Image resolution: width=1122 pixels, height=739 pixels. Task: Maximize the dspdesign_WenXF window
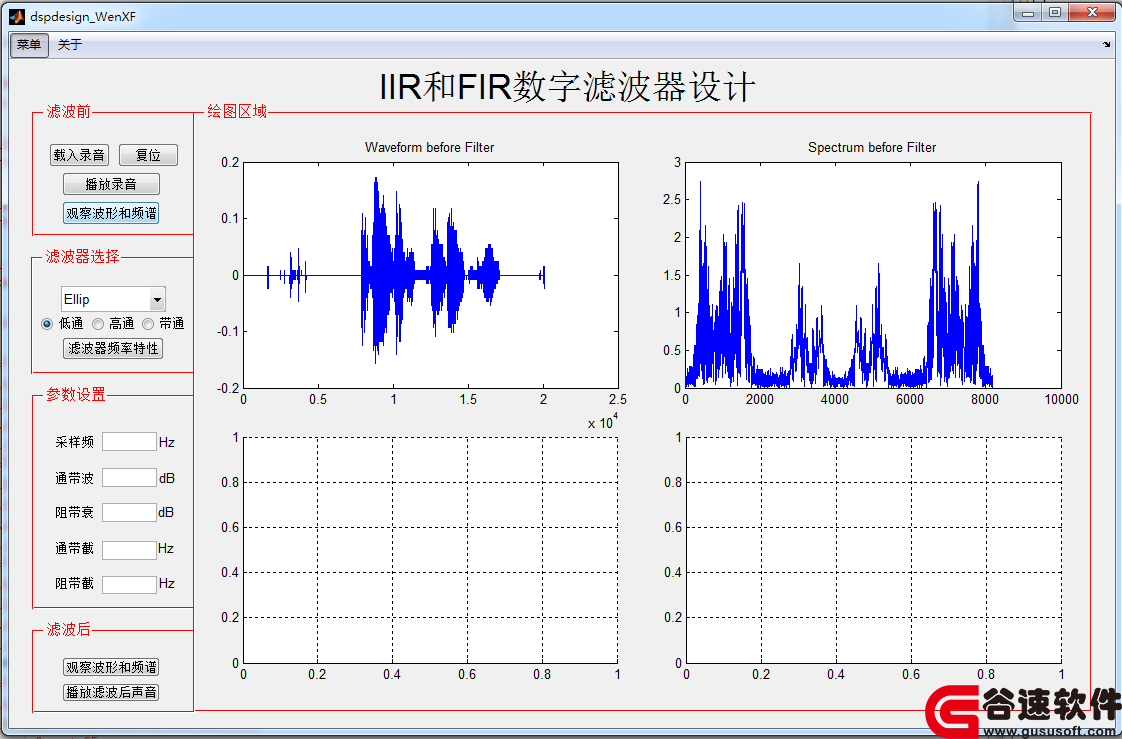1055,13
